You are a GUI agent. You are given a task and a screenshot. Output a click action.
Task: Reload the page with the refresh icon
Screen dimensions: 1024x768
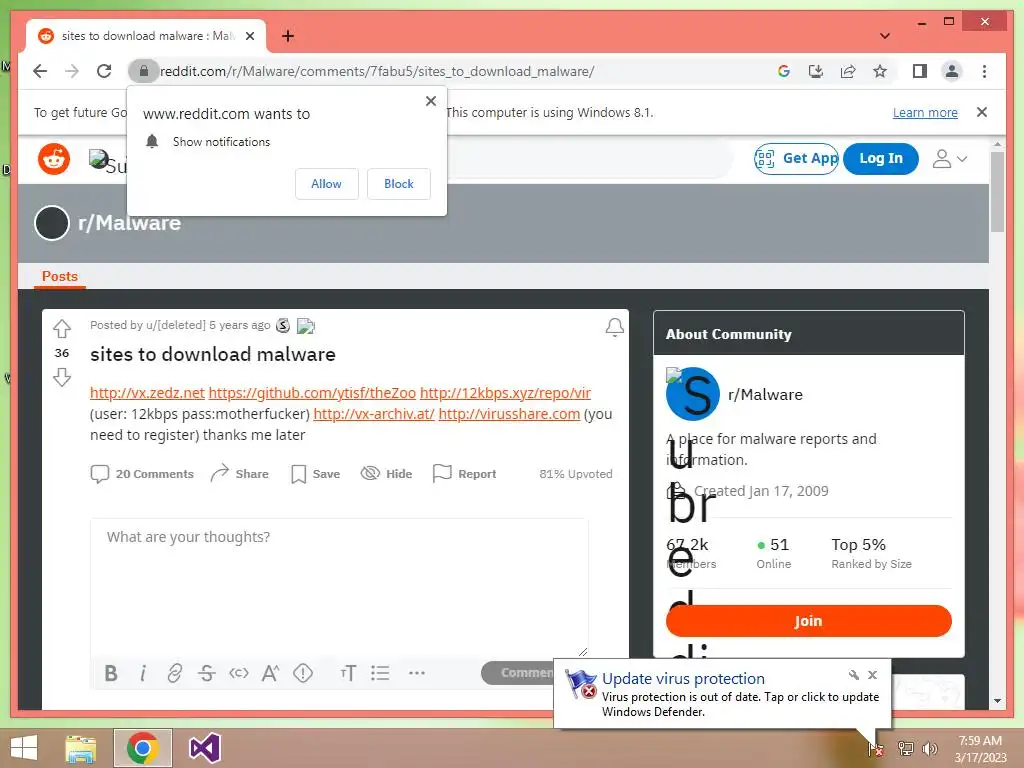point(104,71)
